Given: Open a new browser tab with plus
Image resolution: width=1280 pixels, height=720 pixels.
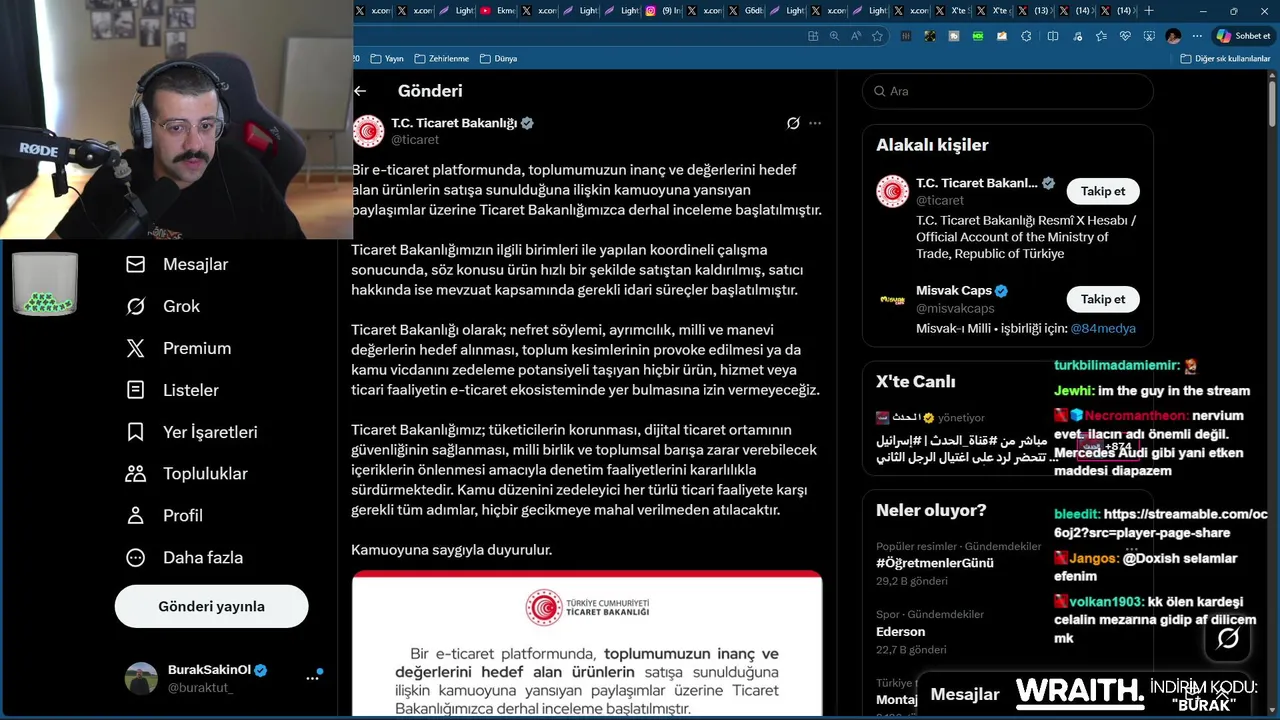Looking at the screenshot, I should (1149, 11).
